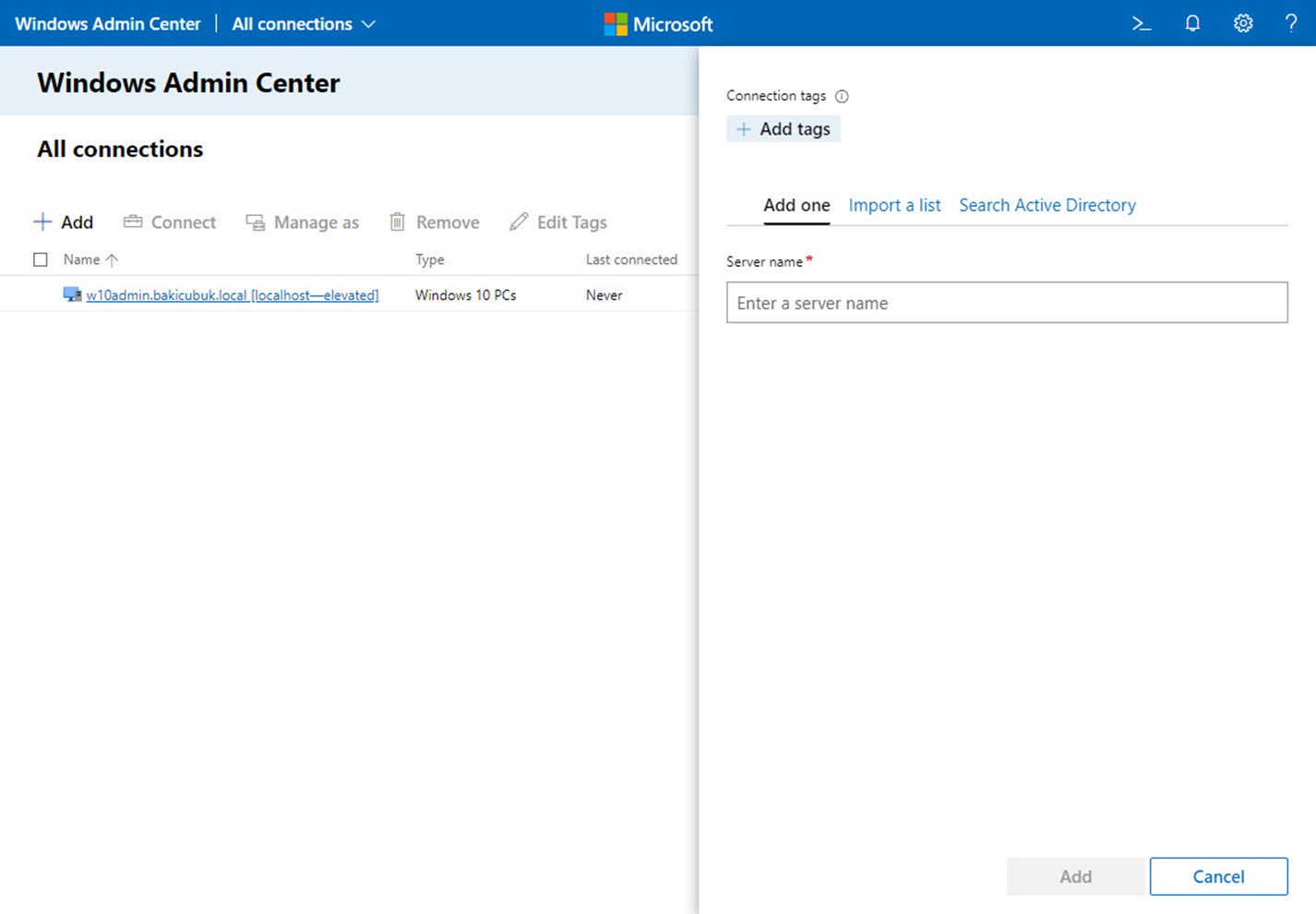Image resolution: width=1316 pixels, height=914 pixels.
Task: Click the Add tags button
Action: (x=784, y=129)
